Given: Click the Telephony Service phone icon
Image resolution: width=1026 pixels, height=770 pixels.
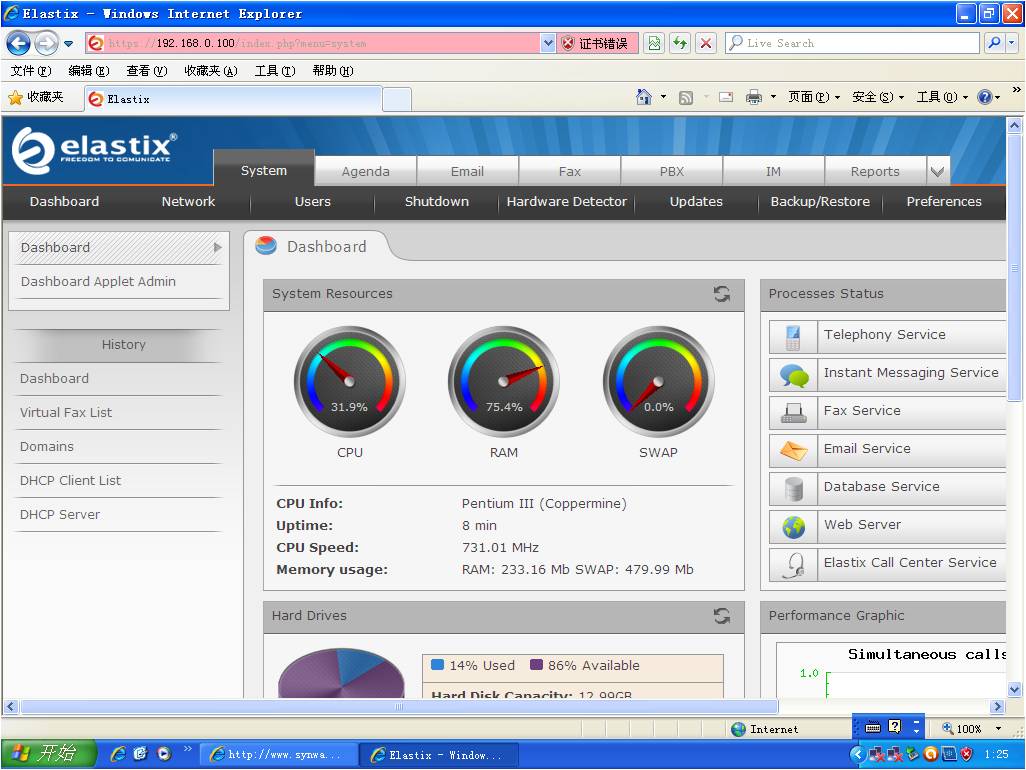Looking at the screenshot, I should tap(793, 337).
